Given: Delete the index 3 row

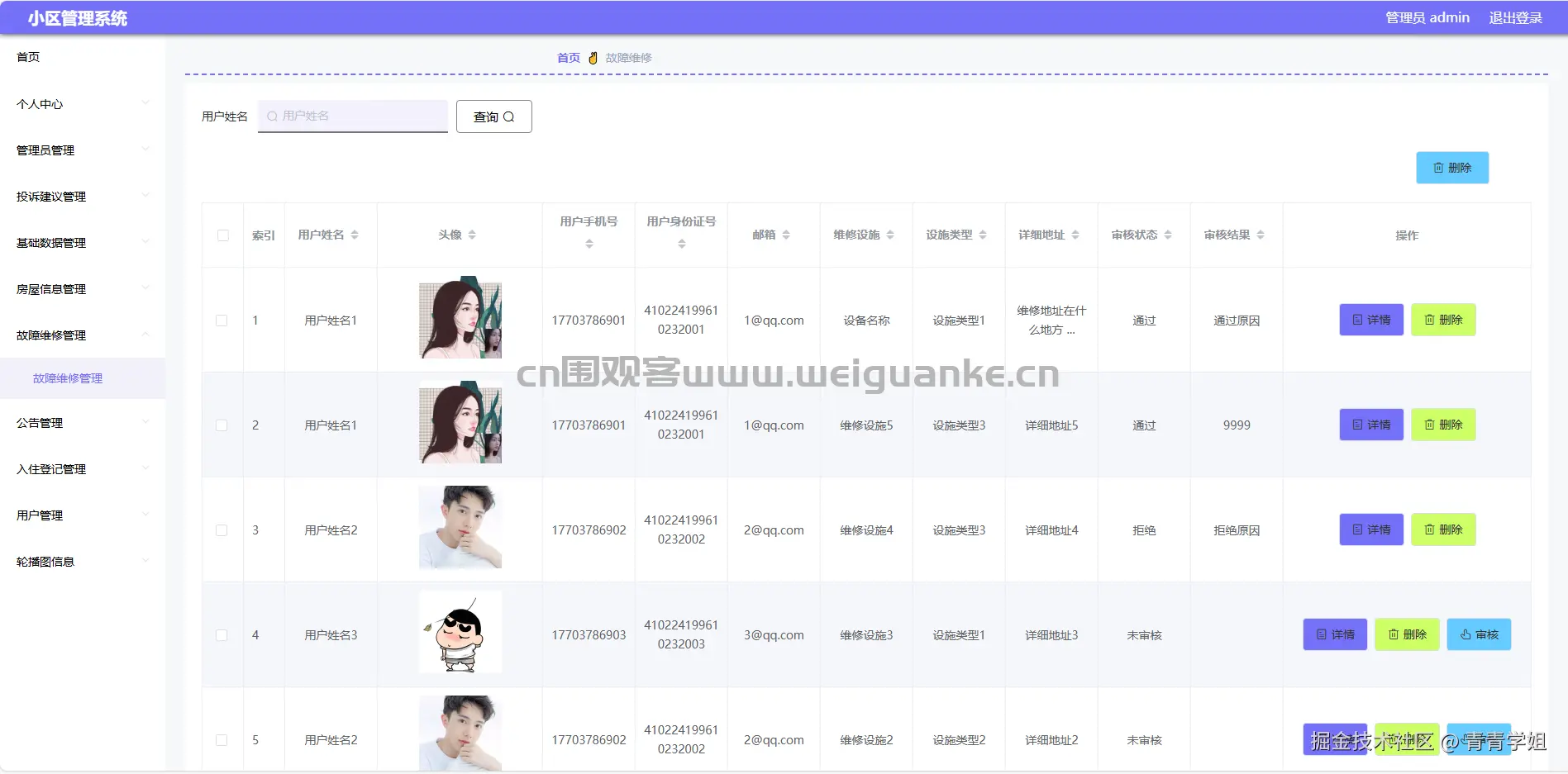Looking at the screenshot, I should pyautogui.click(x=1443, y=529).
